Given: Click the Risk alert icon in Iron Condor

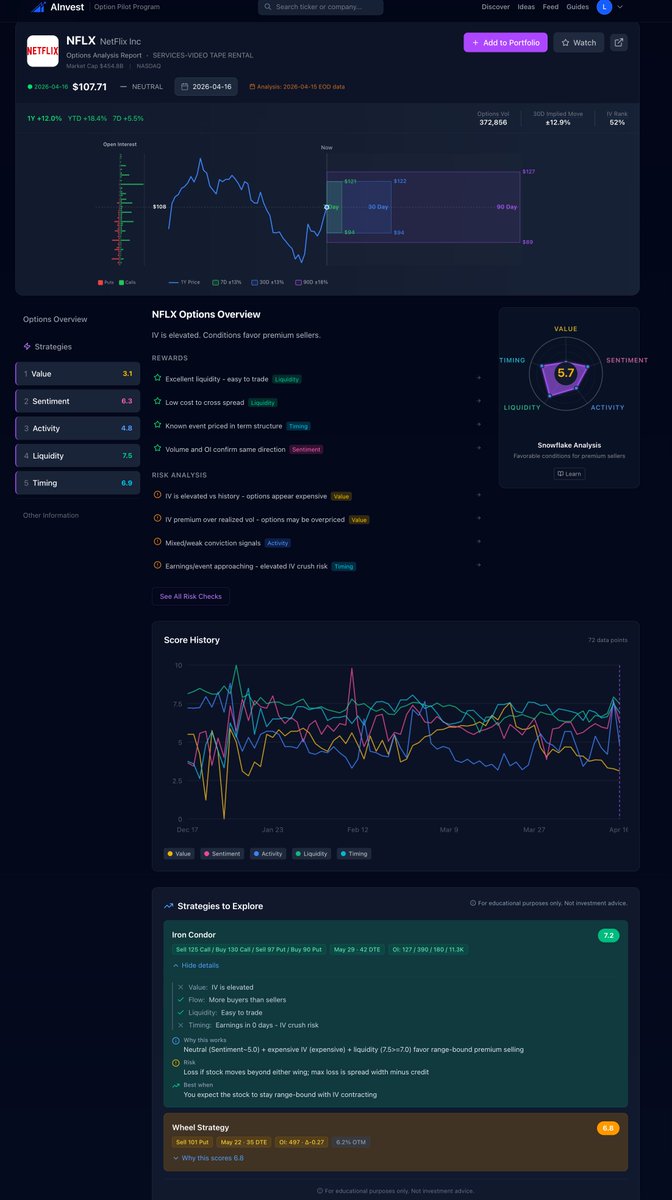Looking at the screenshot, I should pos(176,1062).
